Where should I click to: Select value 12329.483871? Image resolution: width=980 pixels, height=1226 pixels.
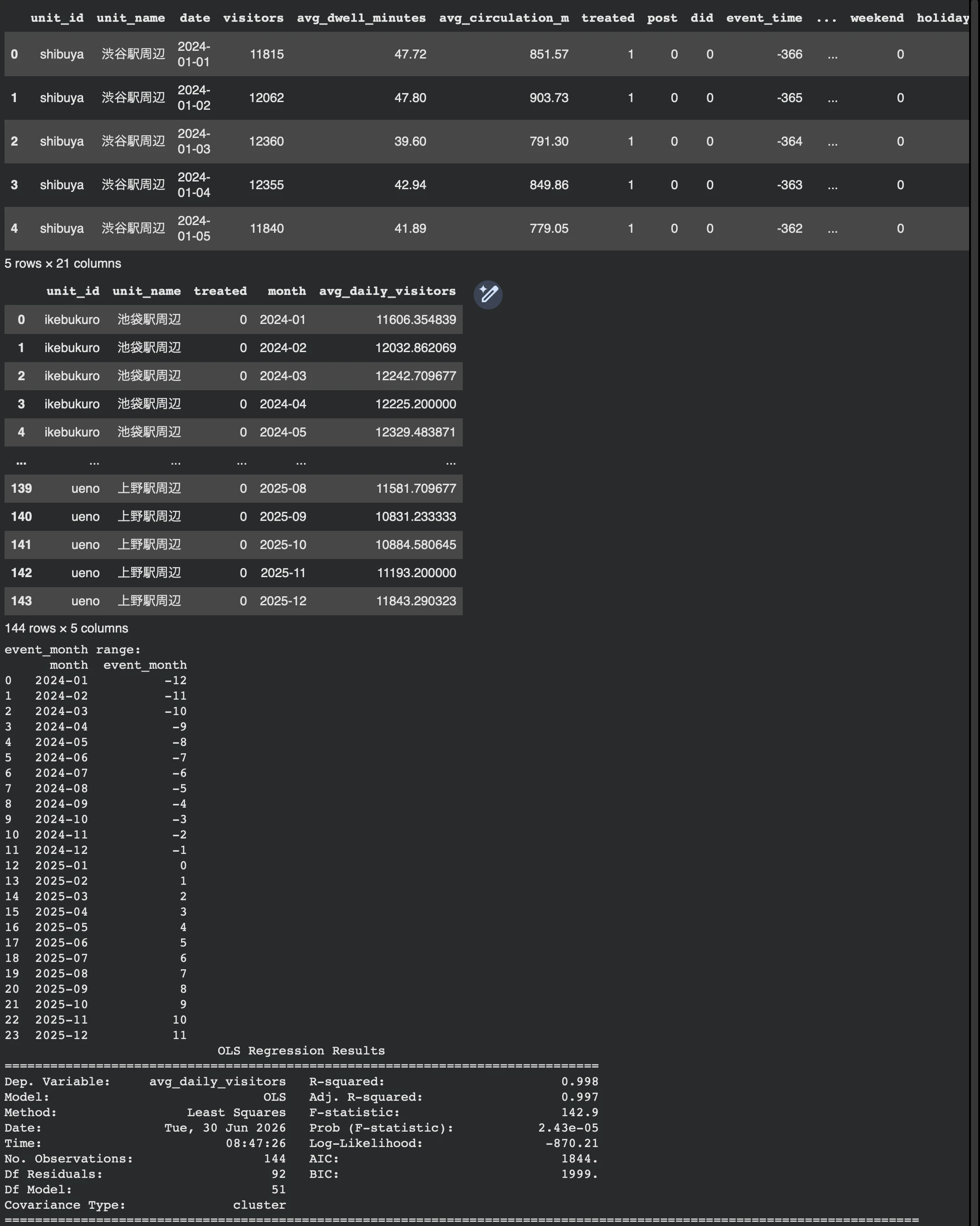point(416,432)
